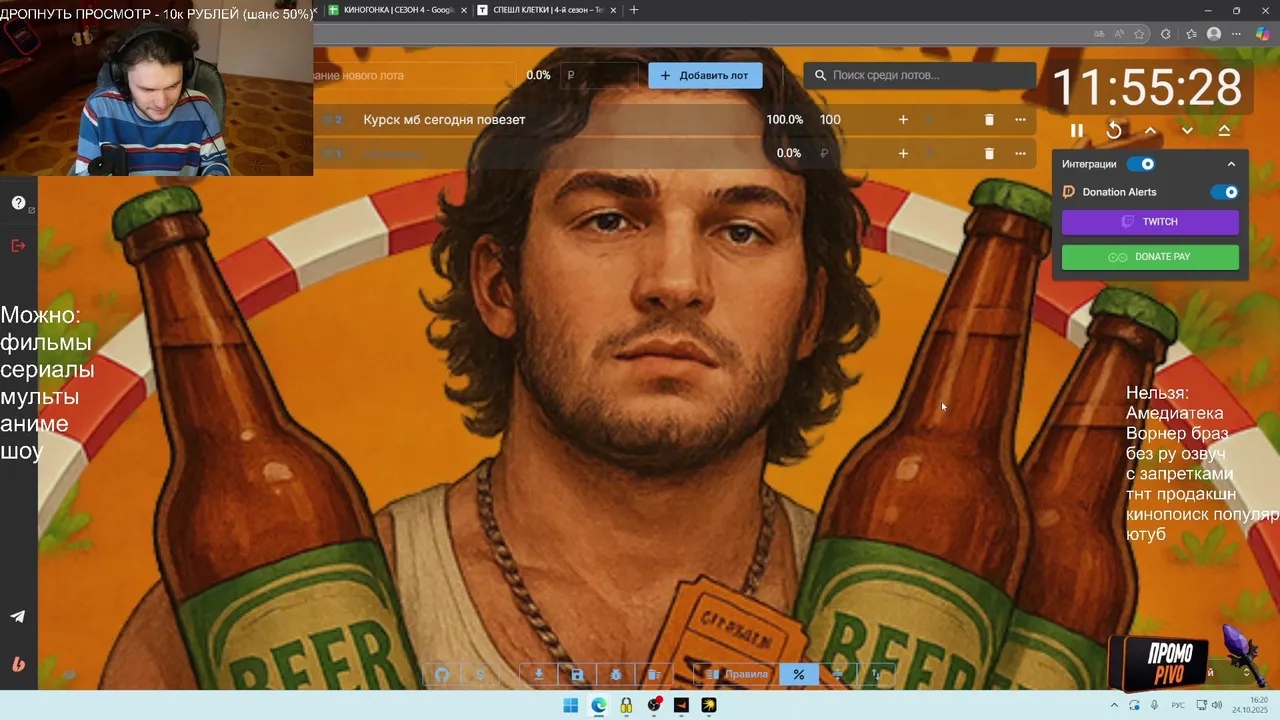Click the sort arrows icon in bottom toolbar
Screen dimensions: 1280x720
click(876, 674)
